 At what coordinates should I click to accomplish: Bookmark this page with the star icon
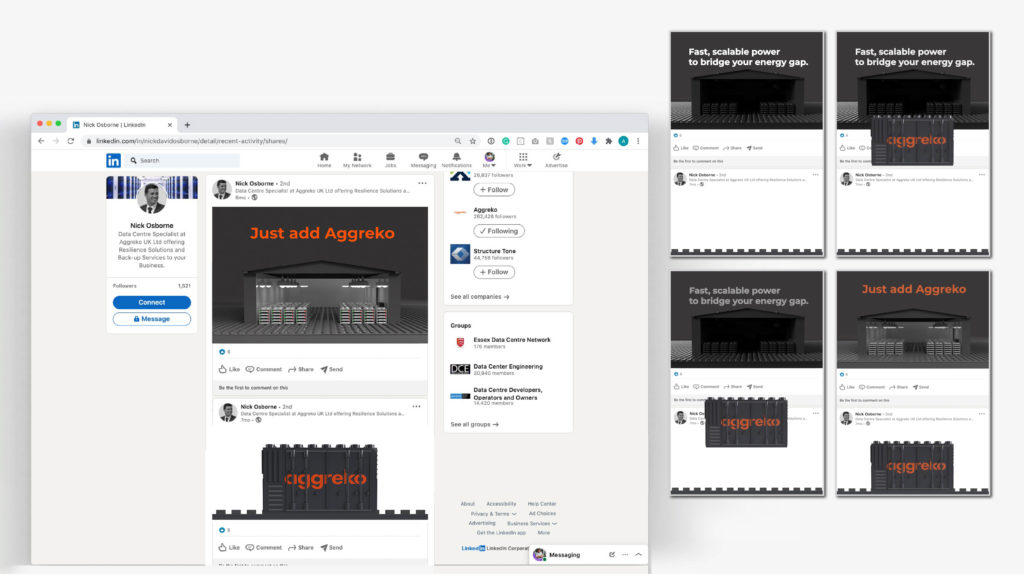pyautogui.click(x=473, y=141)
